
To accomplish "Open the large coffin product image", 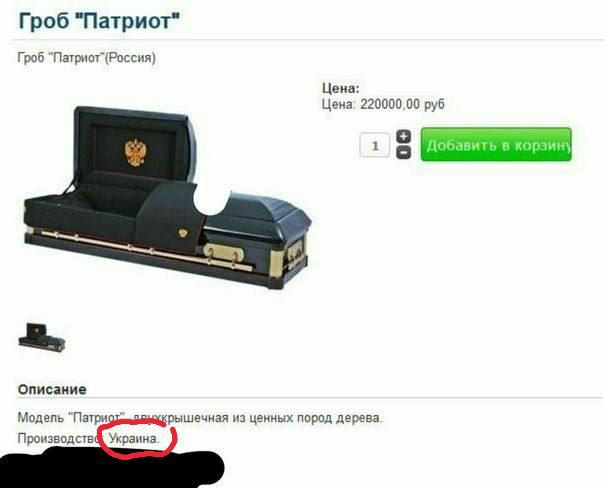I will click(168, 198).
